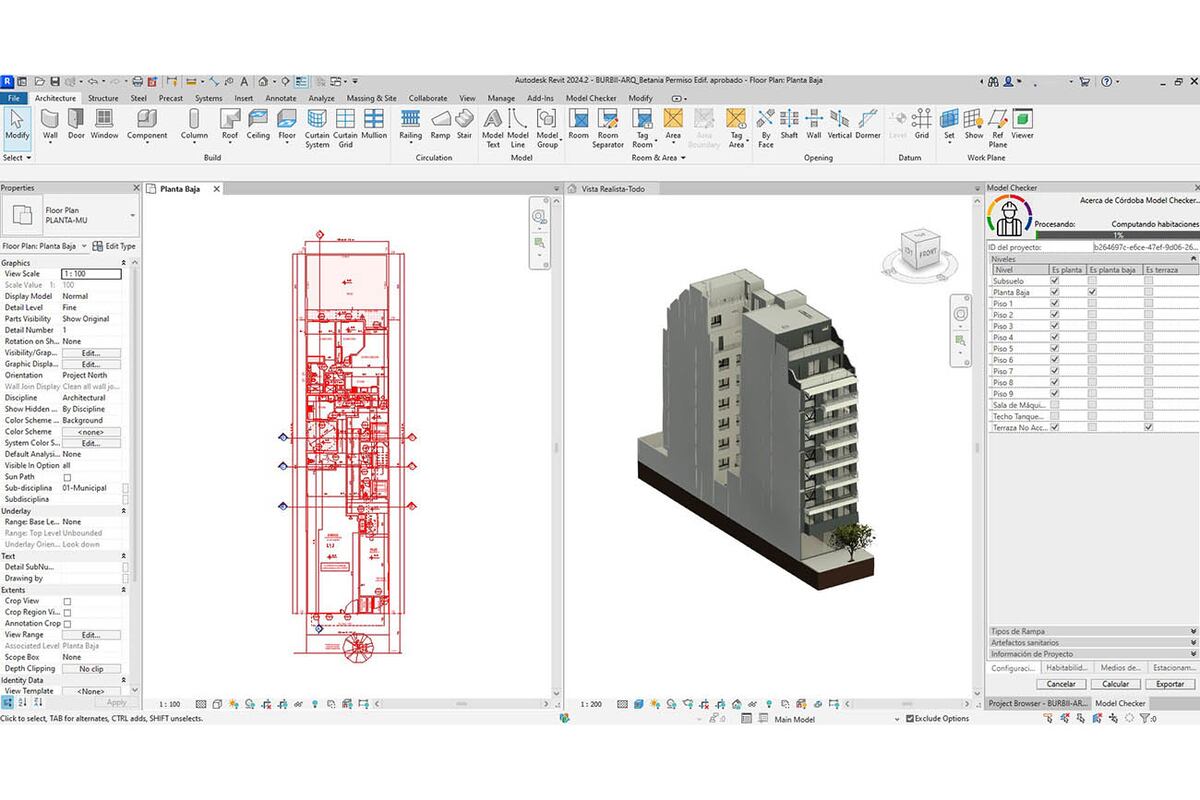Select the Window tool

tap(104, 123)
